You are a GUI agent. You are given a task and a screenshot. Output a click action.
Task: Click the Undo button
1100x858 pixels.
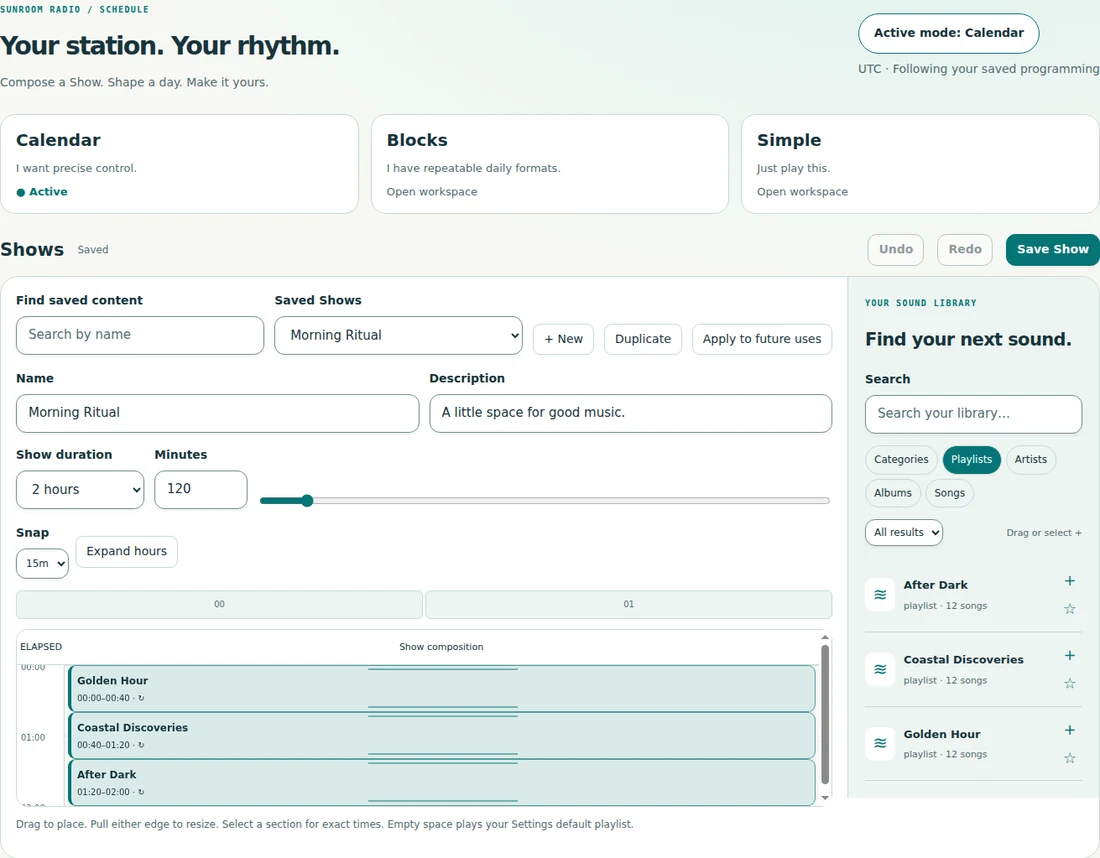tap(896, 250)
